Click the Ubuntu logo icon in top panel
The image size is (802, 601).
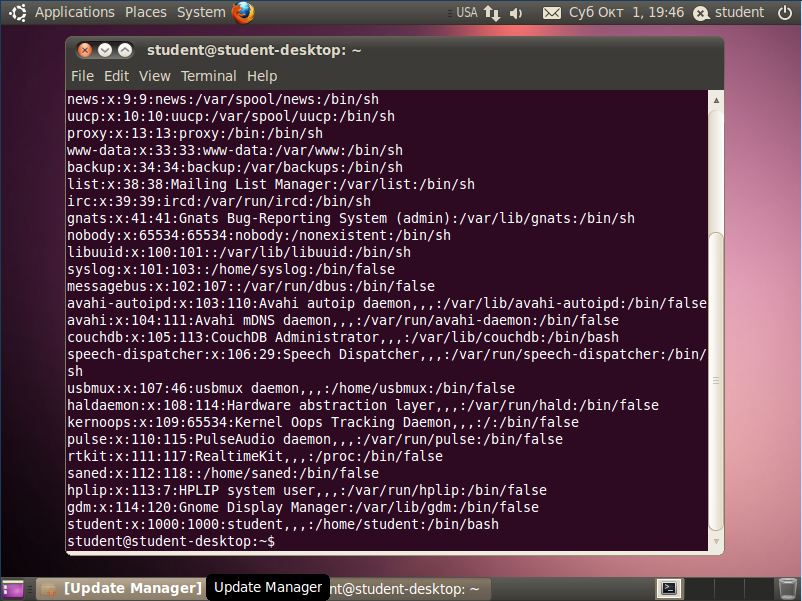pos(18,12)
